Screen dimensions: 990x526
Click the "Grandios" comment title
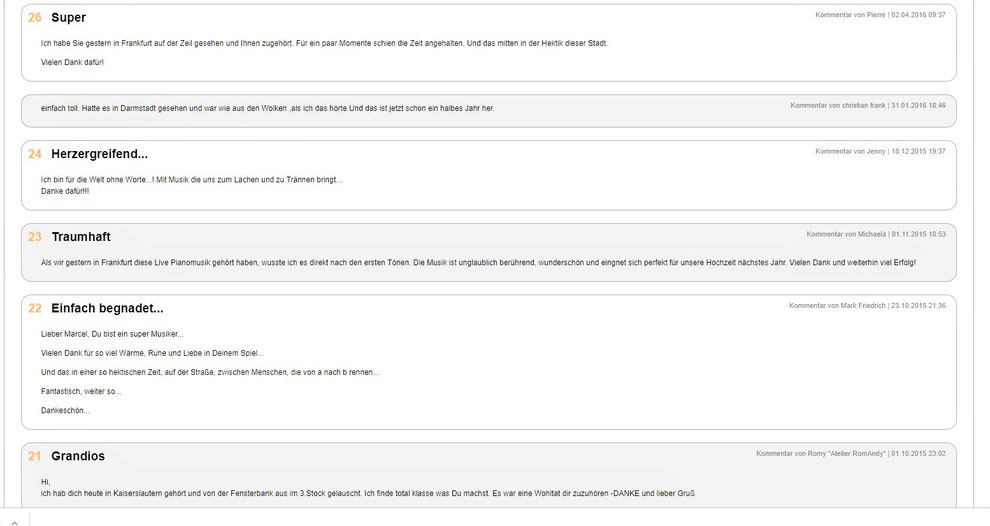(x=78, y=456)
